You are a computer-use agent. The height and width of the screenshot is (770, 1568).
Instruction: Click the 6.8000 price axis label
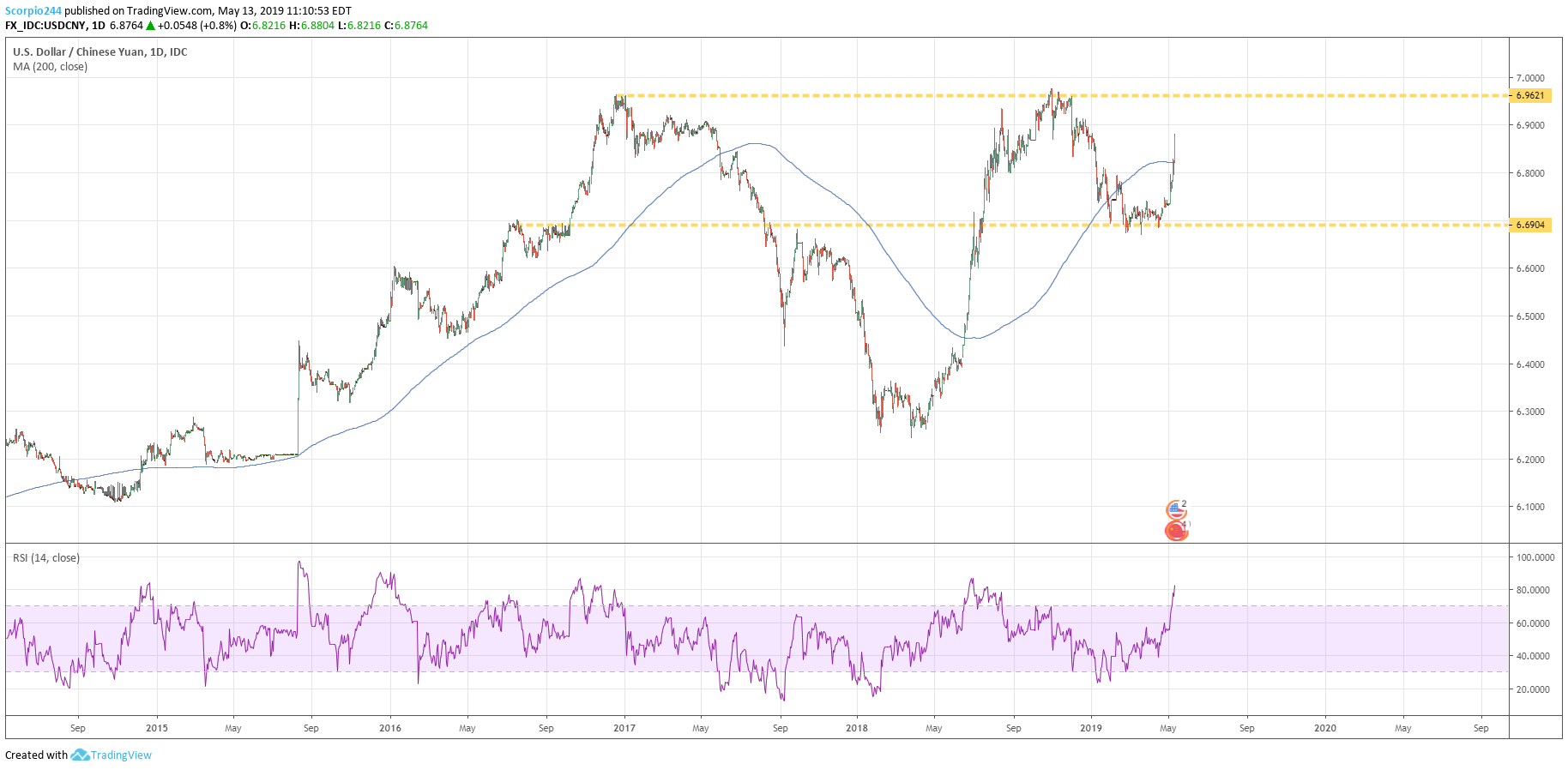point(1530,173)
